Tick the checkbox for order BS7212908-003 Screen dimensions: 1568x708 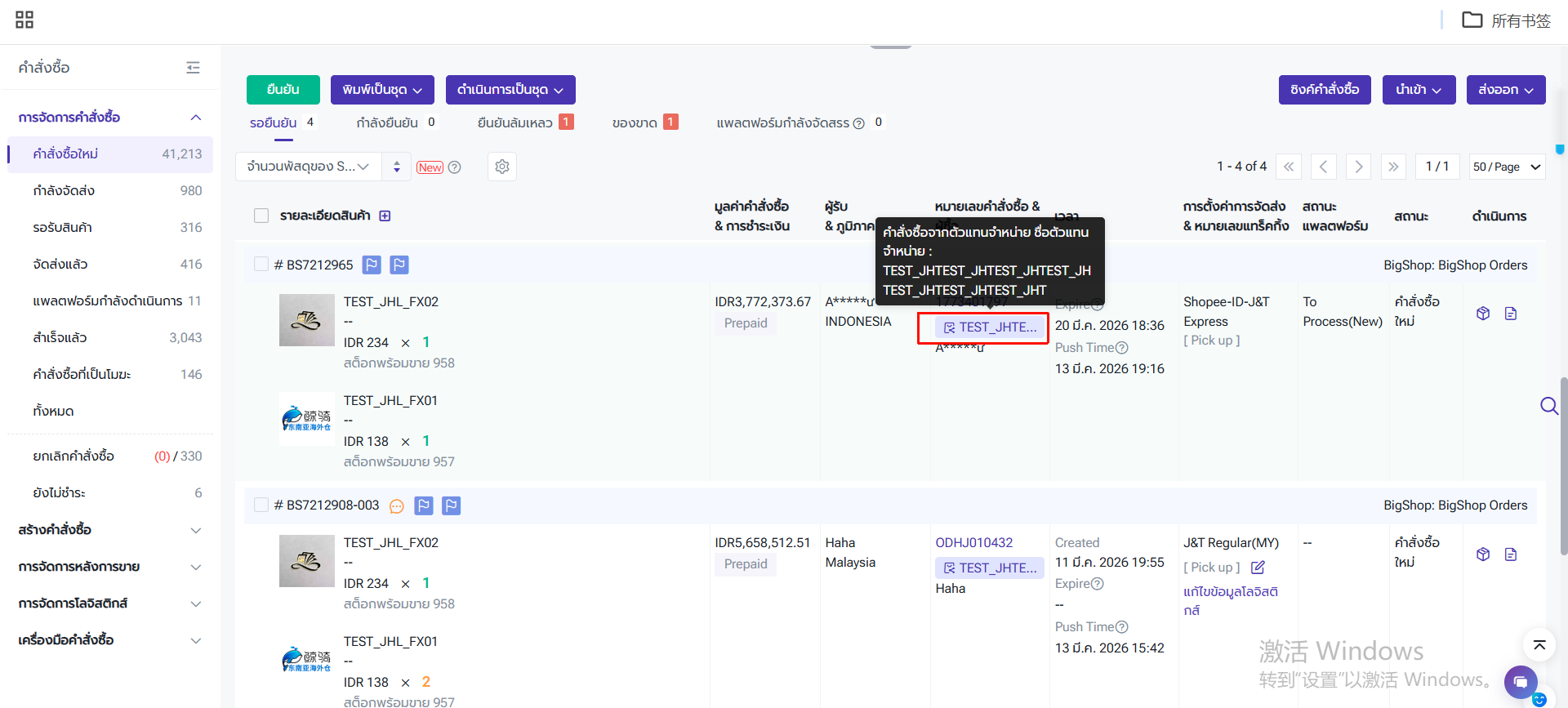261,505
